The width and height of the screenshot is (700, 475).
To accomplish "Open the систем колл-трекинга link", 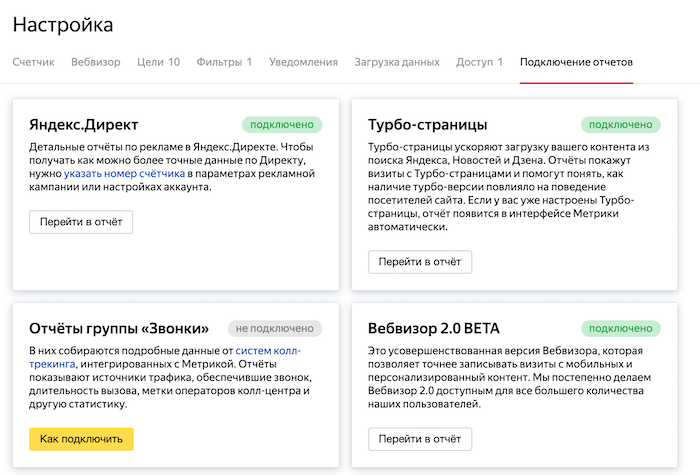I will click(267, 350).
